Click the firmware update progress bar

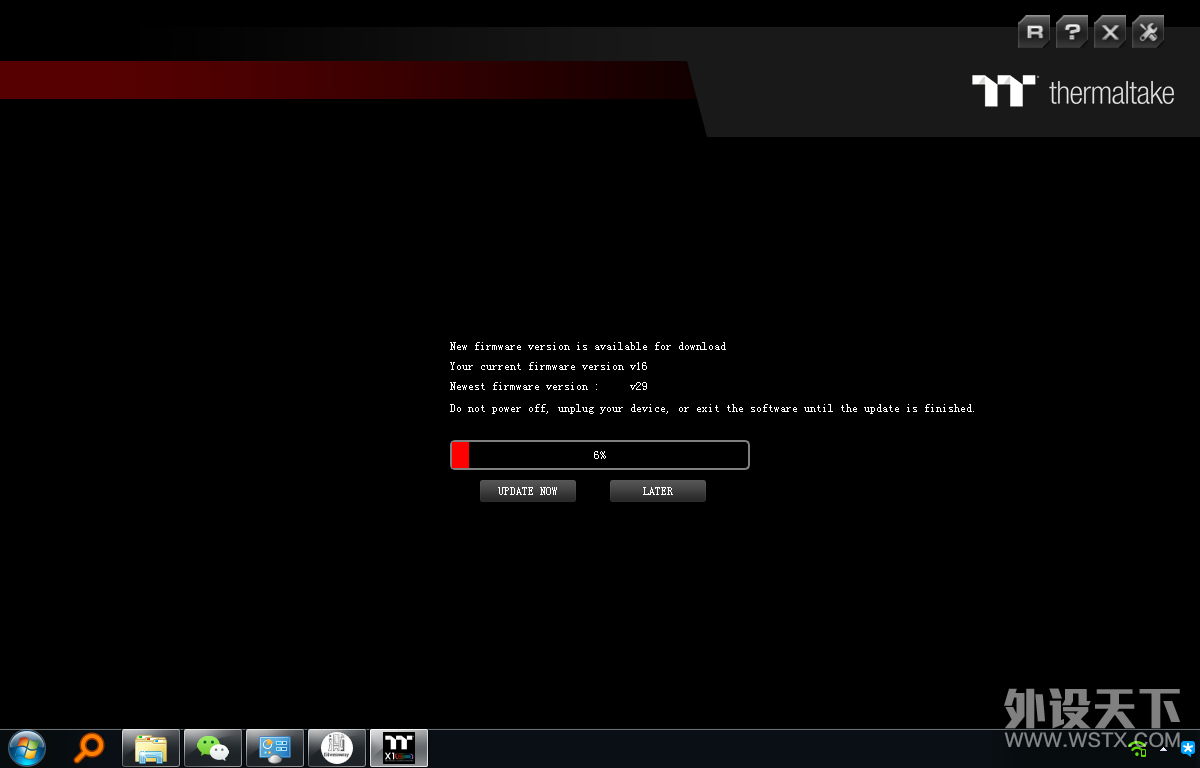tap(600, 455)
